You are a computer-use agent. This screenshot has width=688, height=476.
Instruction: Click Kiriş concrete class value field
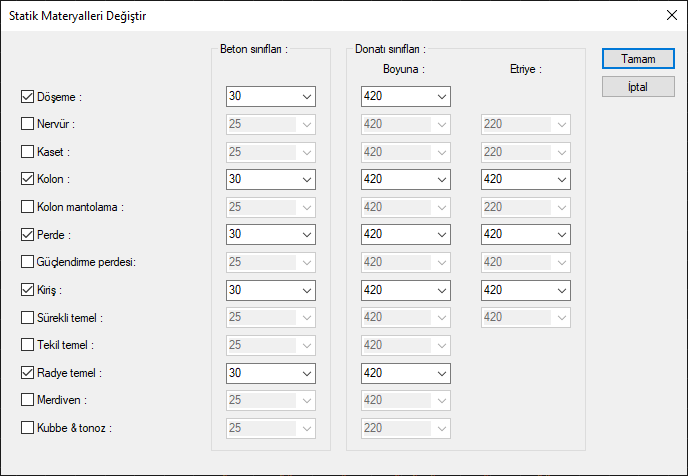[x=260, y=290]
